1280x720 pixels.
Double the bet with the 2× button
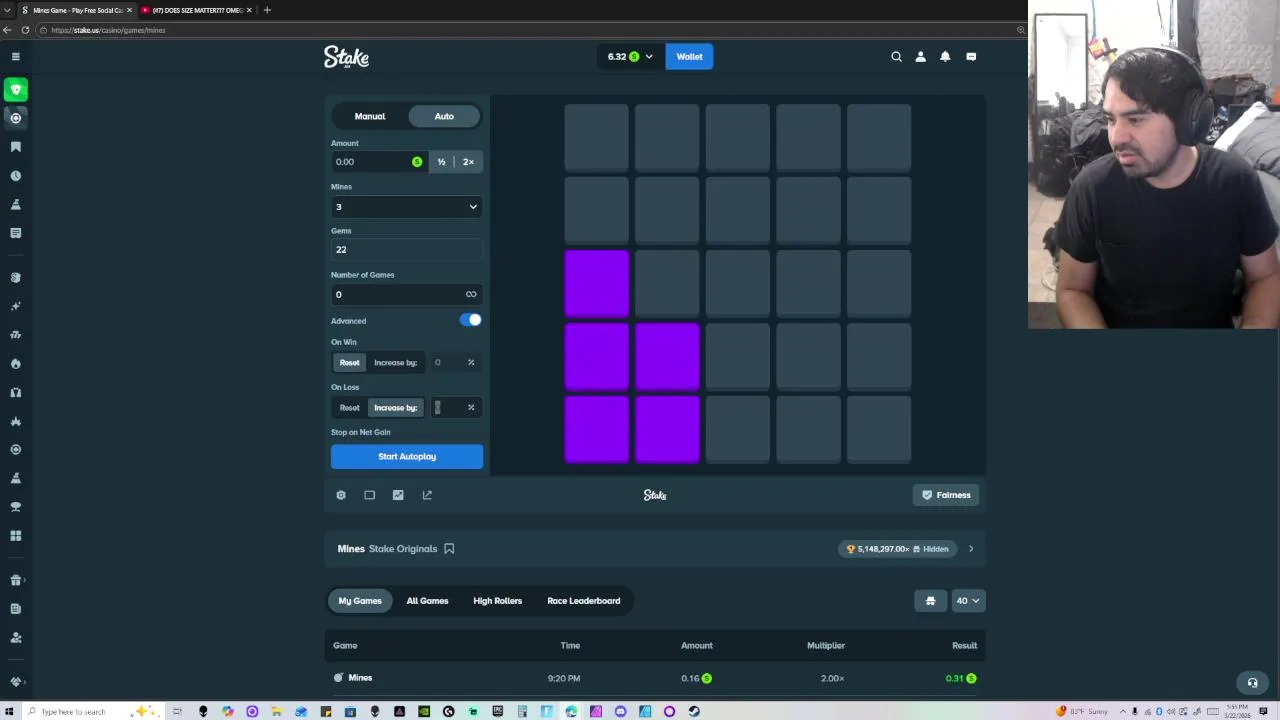click(x=468, y=162)
